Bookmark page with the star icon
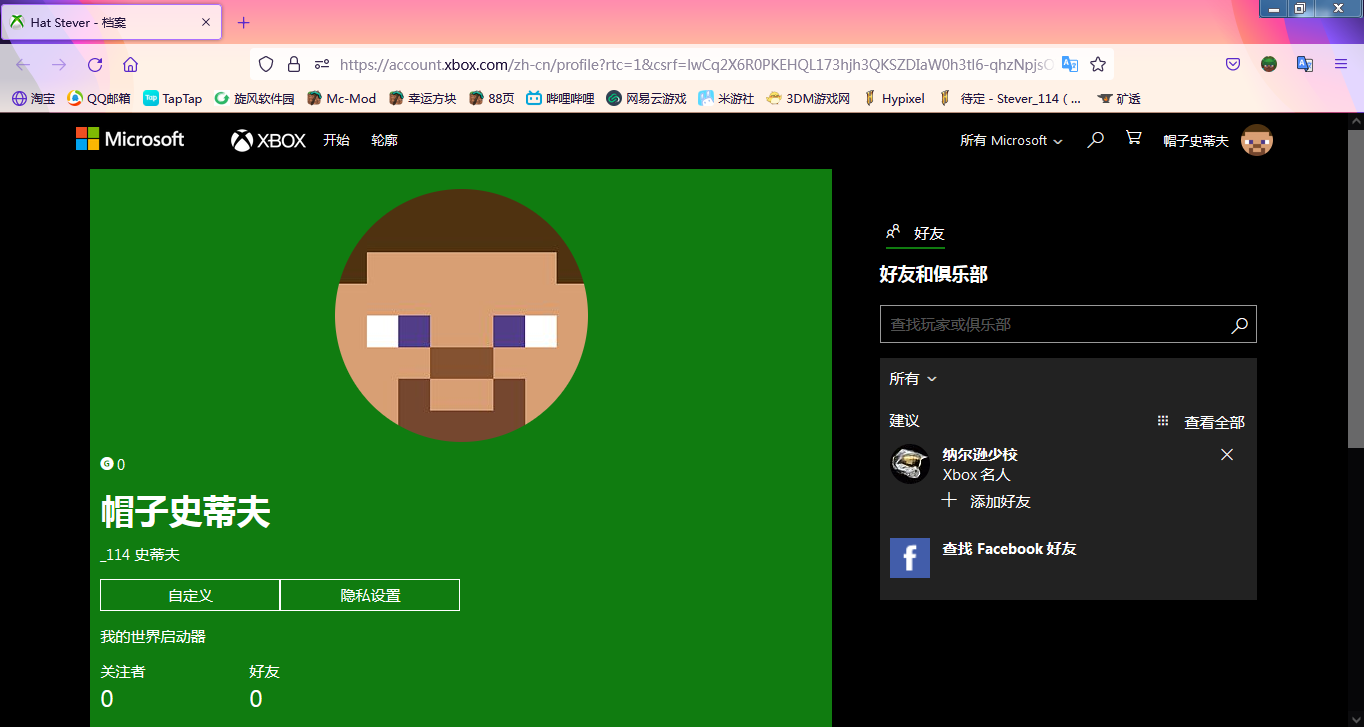Viewport: 1364px width, 727px height. point(1098,64)
